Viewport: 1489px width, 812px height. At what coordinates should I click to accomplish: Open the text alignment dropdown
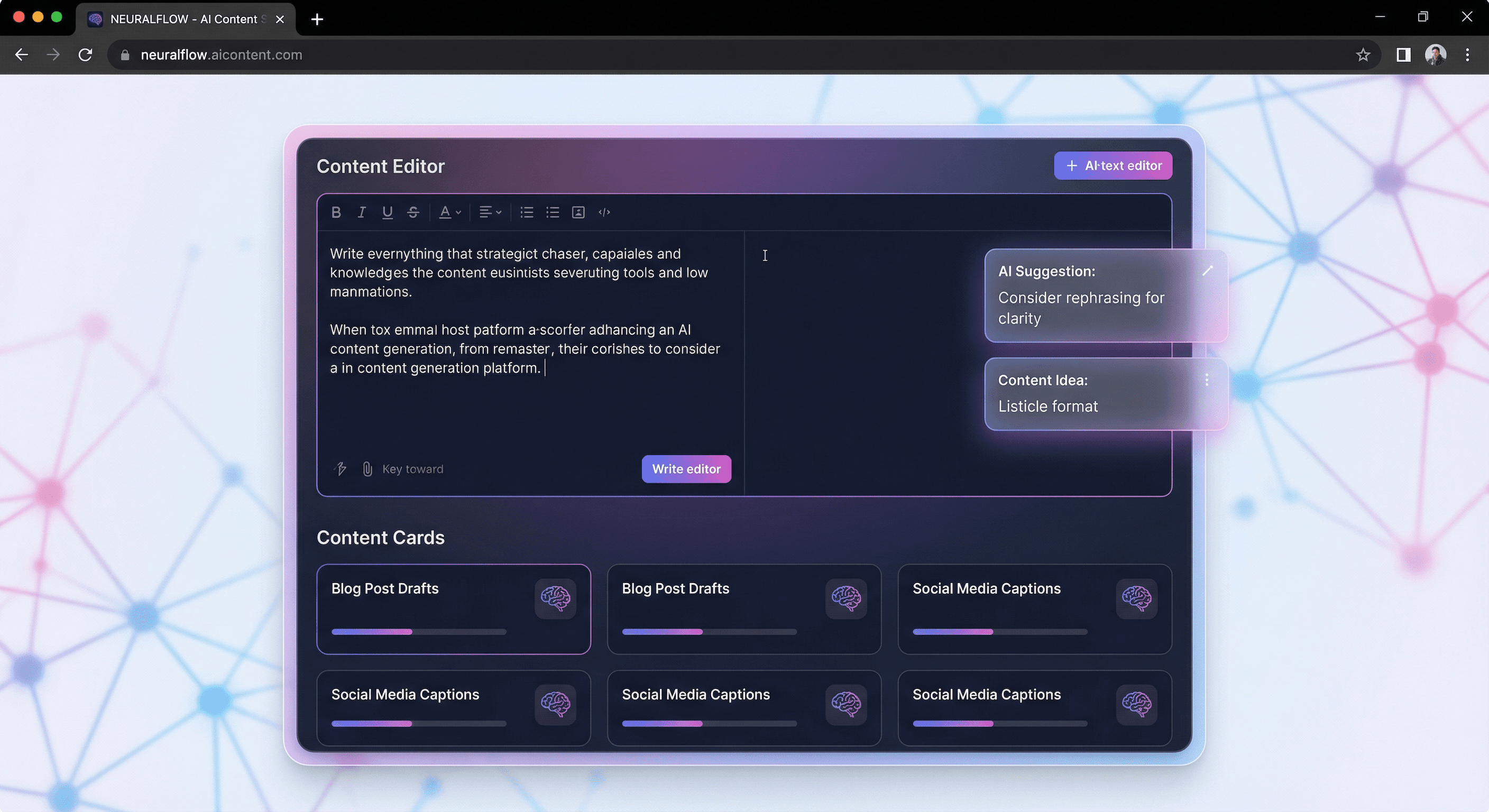490,213
